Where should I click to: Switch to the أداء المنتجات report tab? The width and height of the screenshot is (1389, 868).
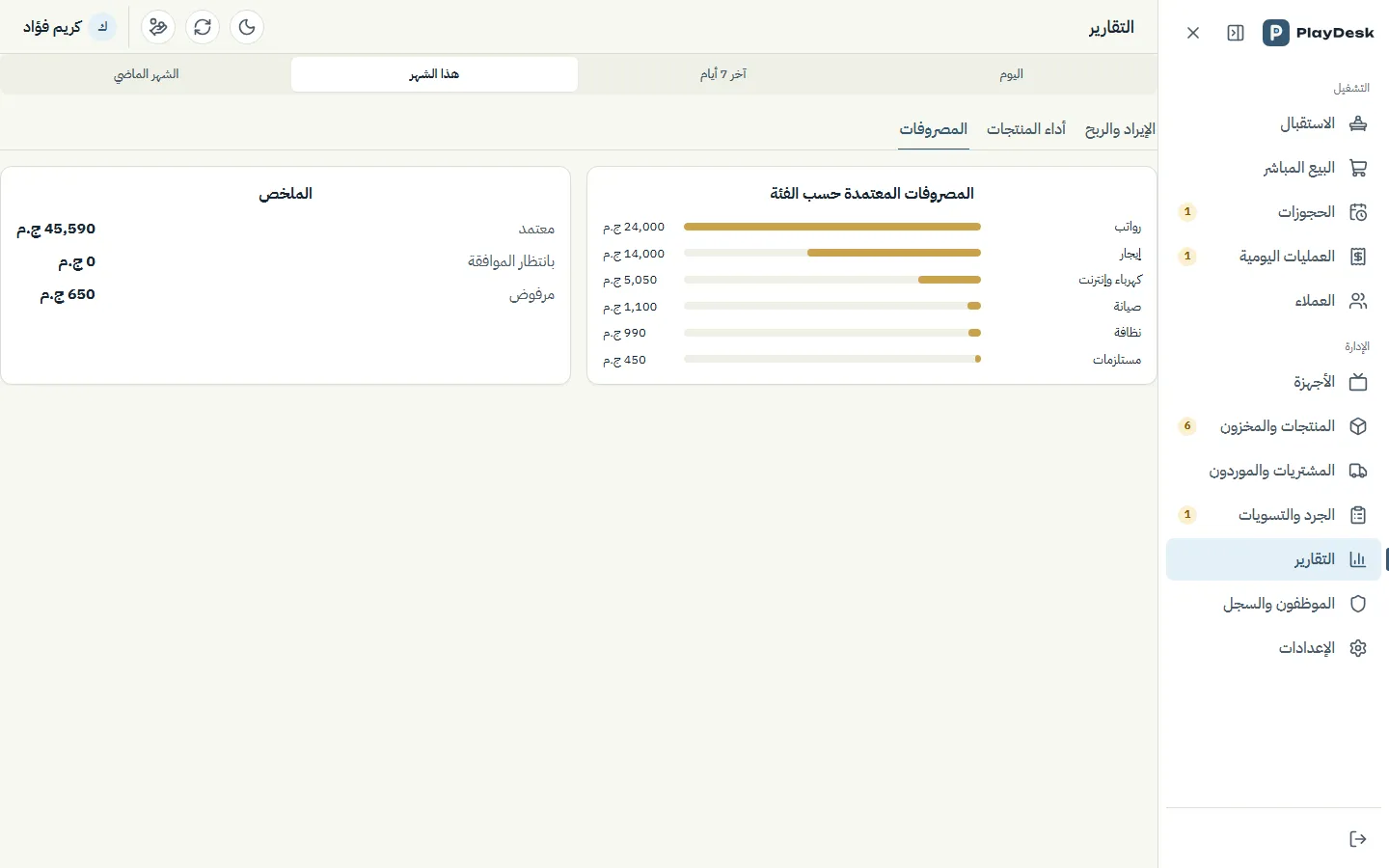[1026, 129]
